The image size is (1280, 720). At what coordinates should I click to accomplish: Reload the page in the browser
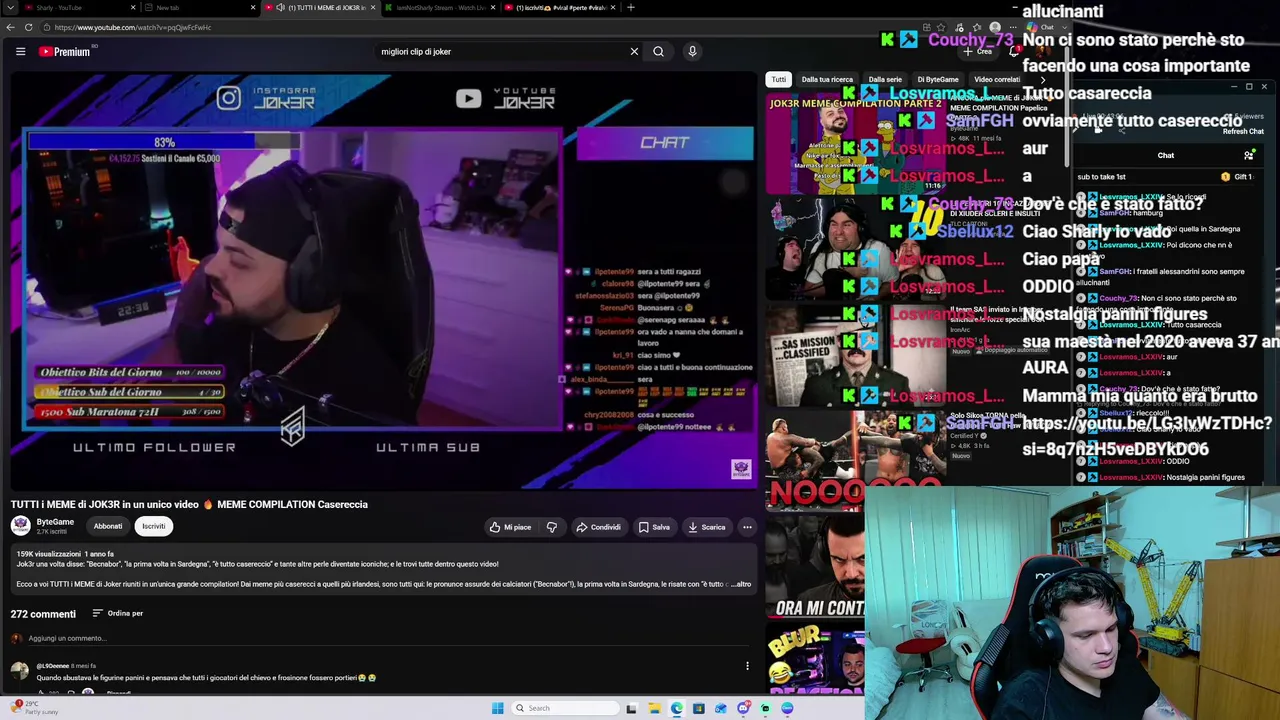28,27
